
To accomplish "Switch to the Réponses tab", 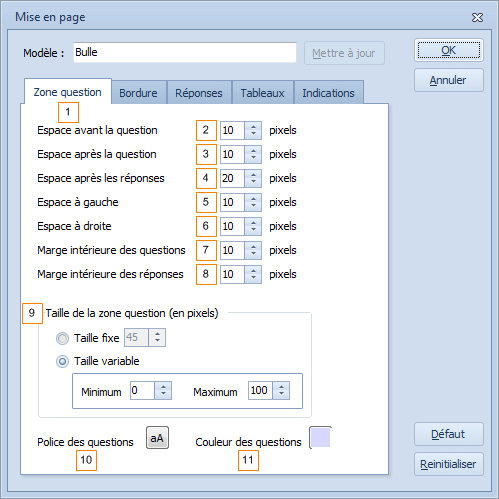I will click(199, 93).
